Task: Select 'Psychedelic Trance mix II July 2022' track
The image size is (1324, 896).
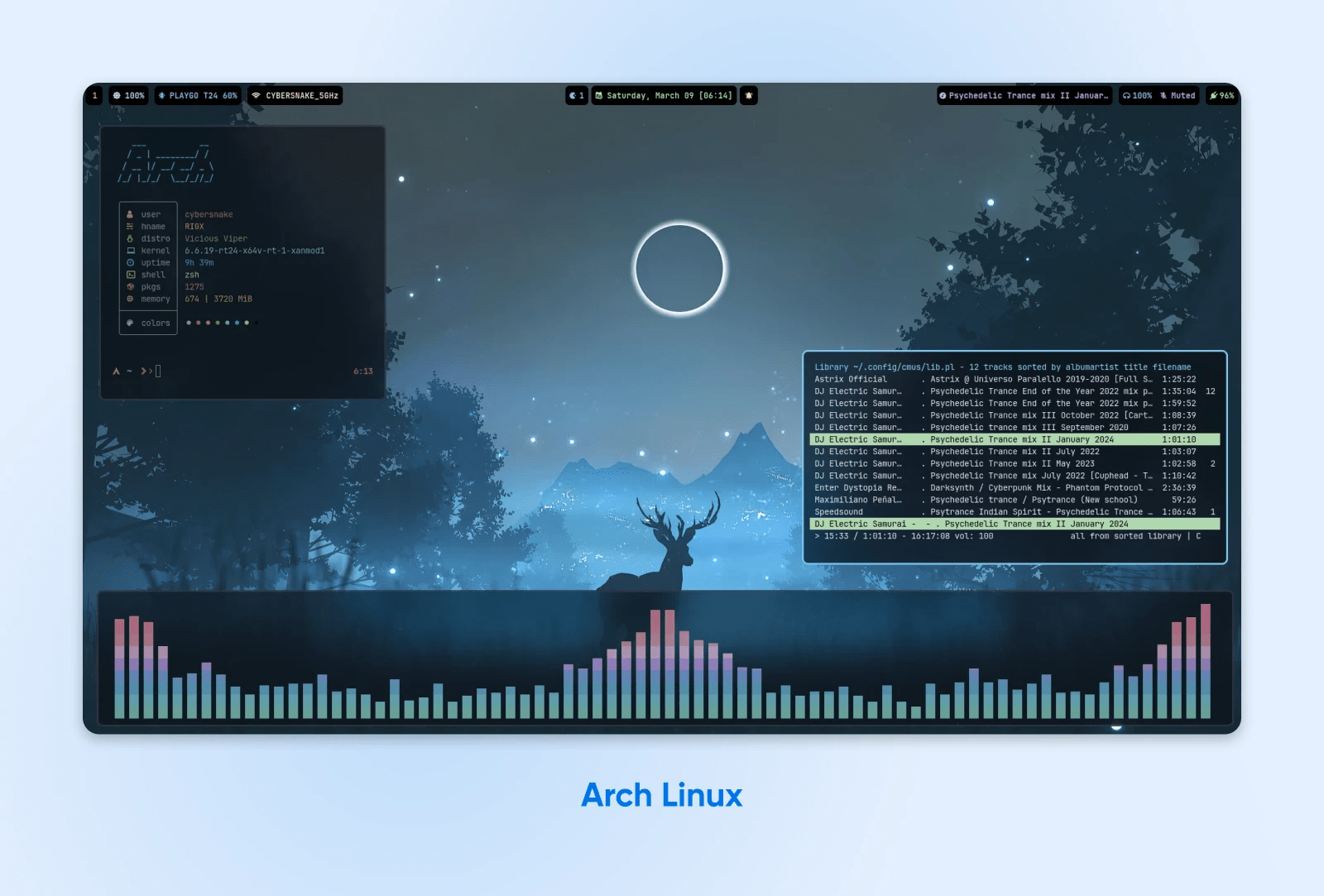Action: pyautogui.click(x=1015, y=452)
